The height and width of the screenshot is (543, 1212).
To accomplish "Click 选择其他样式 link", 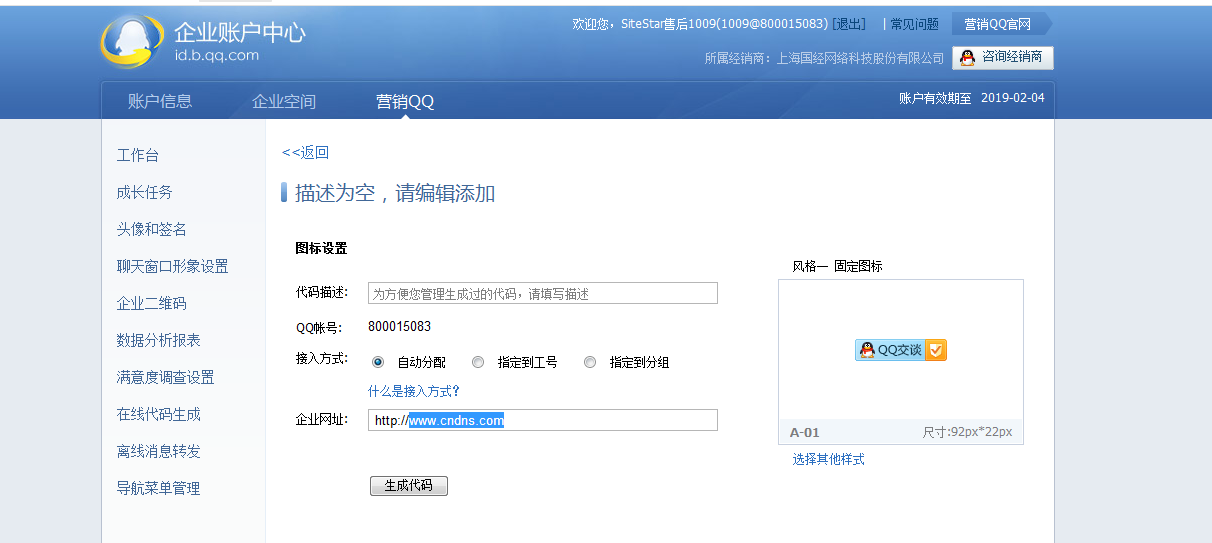I will pos(828,459).
